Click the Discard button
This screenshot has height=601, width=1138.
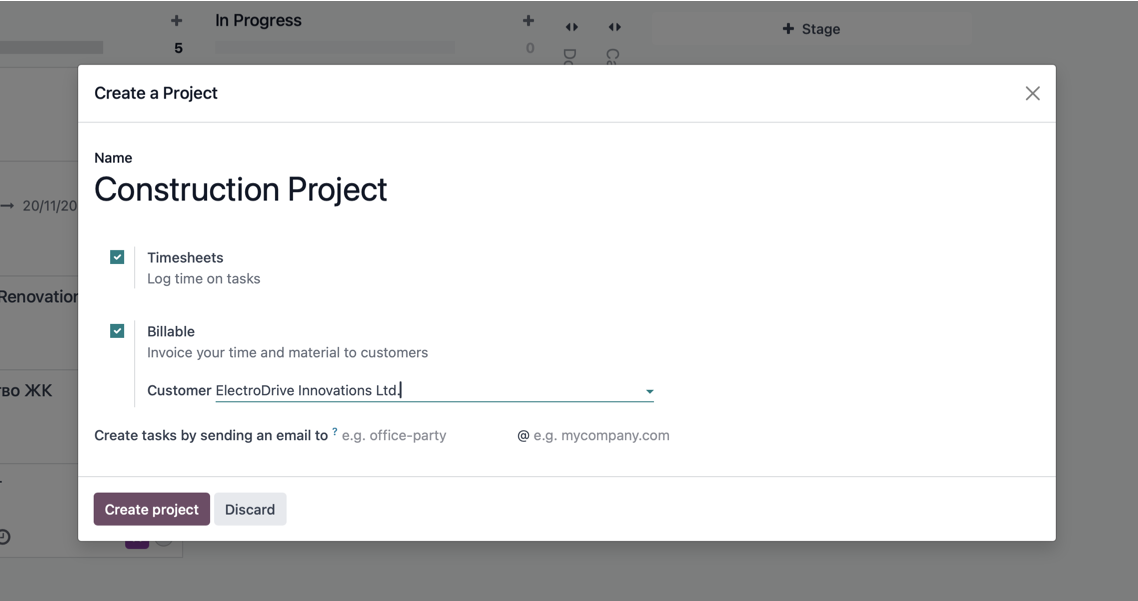coord(250,510)
